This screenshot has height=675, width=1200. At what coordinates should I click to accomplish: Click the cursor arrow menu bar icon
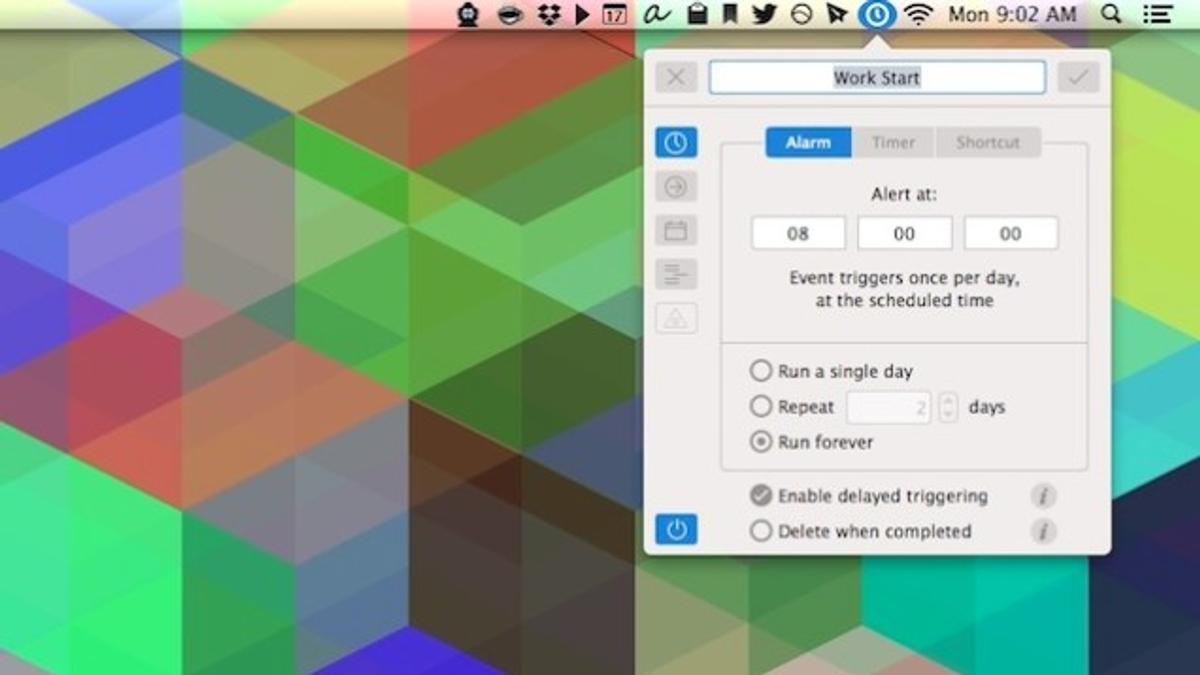coord(836,14)
